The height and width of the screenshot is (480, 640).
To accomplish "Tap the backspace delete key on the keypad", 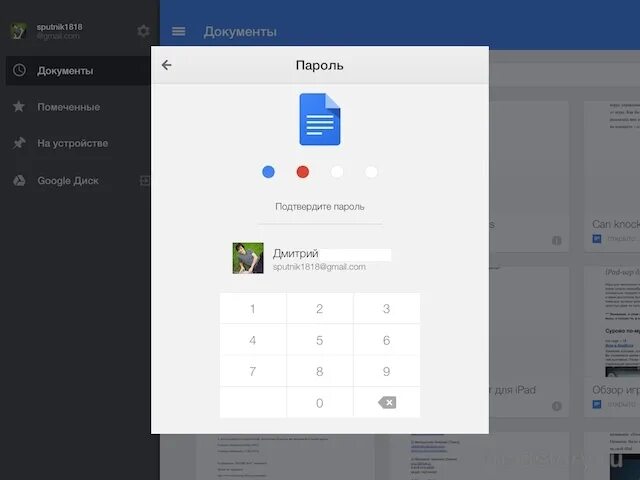I will tap(387, 402).
